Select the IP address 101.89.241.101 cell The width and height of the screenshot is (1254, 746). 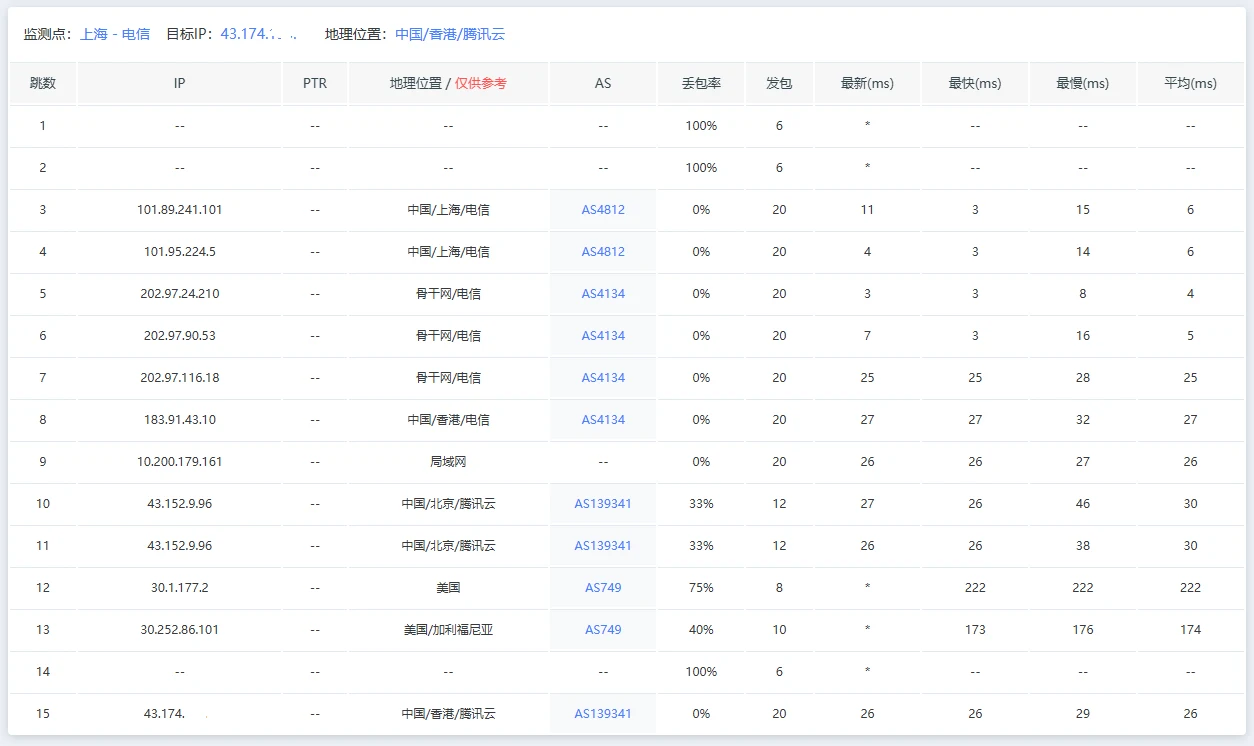click(x=180, y=210)
